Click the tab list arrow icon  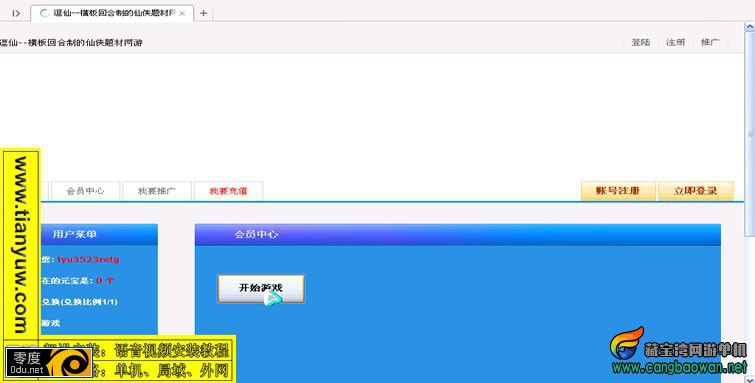[x=16, y=13]
